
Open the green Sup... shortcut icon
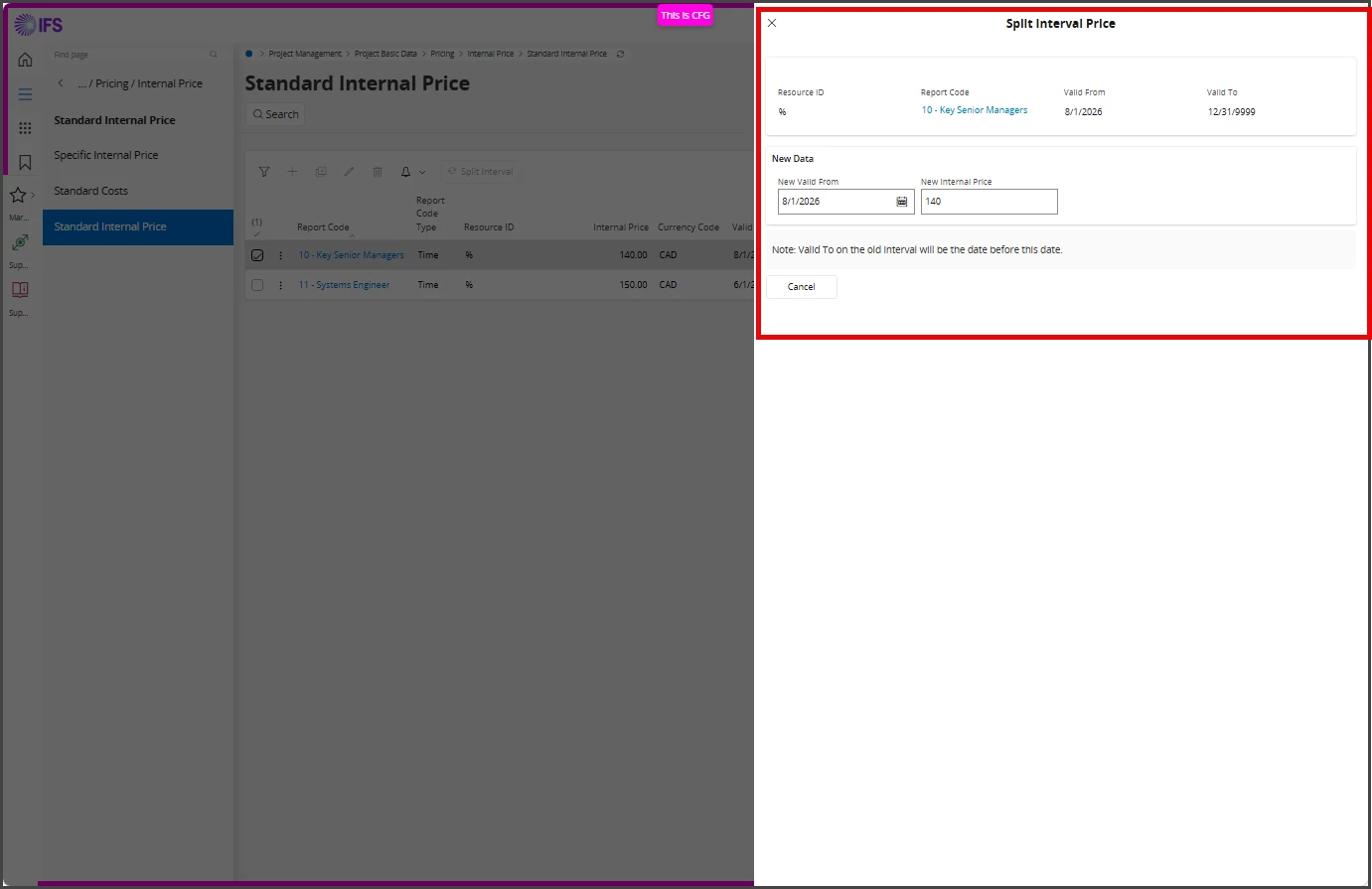19,242
